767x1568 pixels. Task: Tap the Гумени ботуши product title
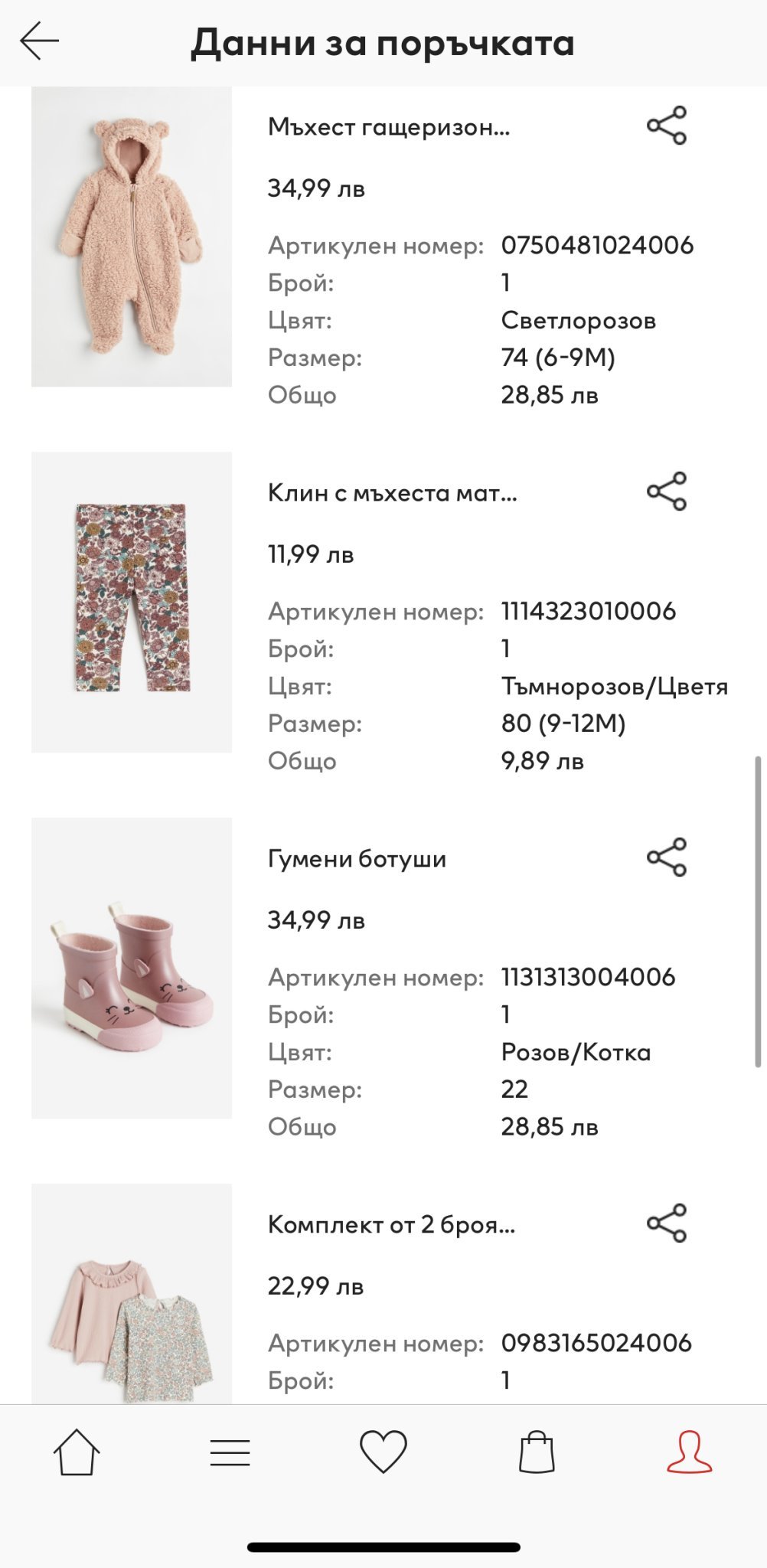click(357, 859)
